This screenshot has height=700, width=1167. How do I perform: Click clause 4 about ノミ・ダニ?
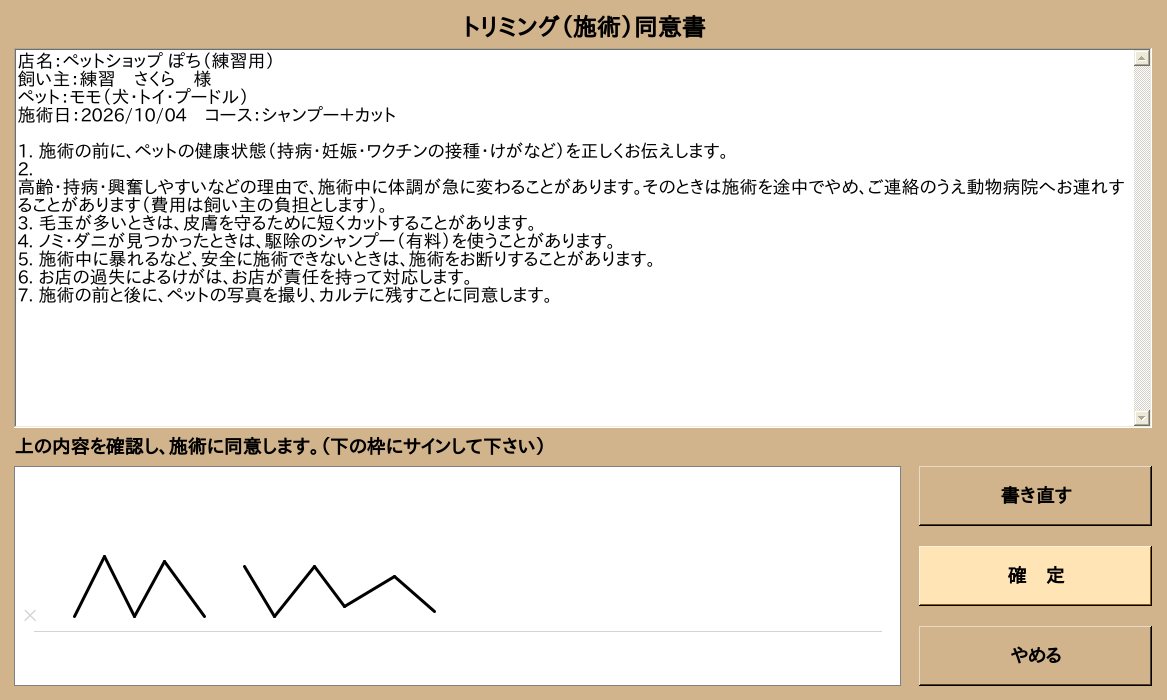click(x=317, y=241)
